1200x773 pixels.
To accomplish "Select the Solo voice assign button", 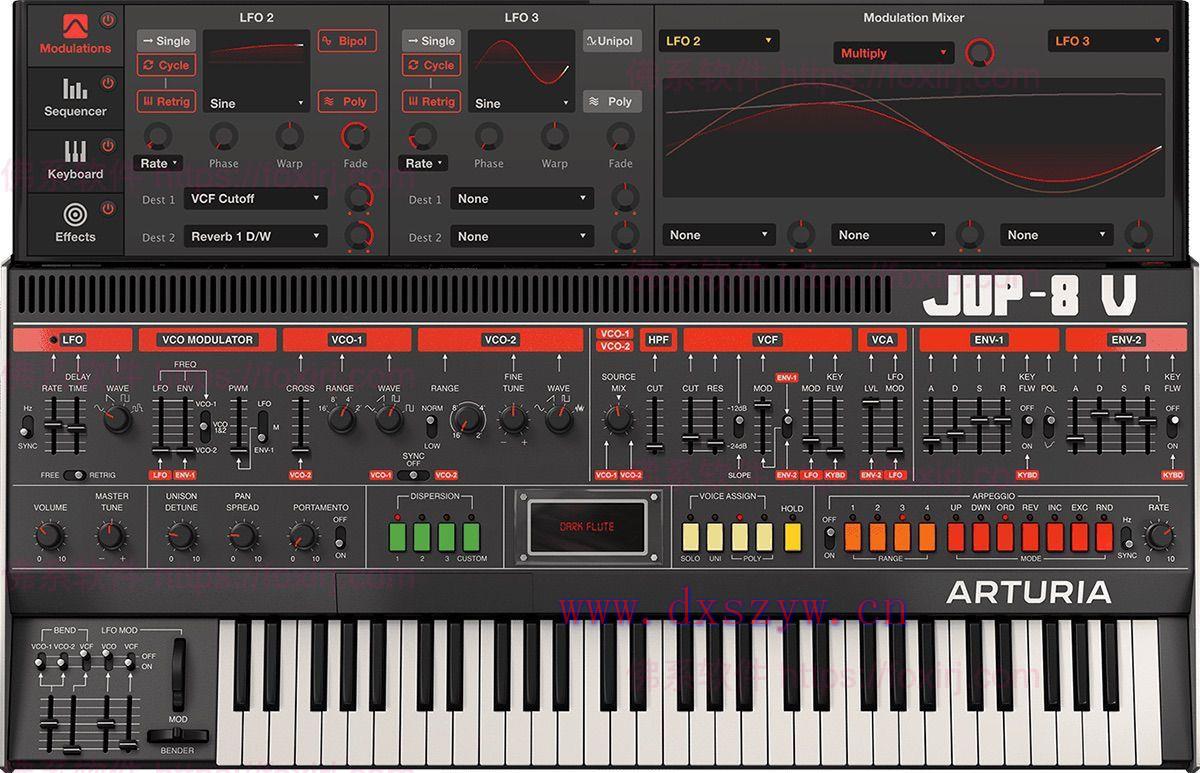I will click(690, 536).
